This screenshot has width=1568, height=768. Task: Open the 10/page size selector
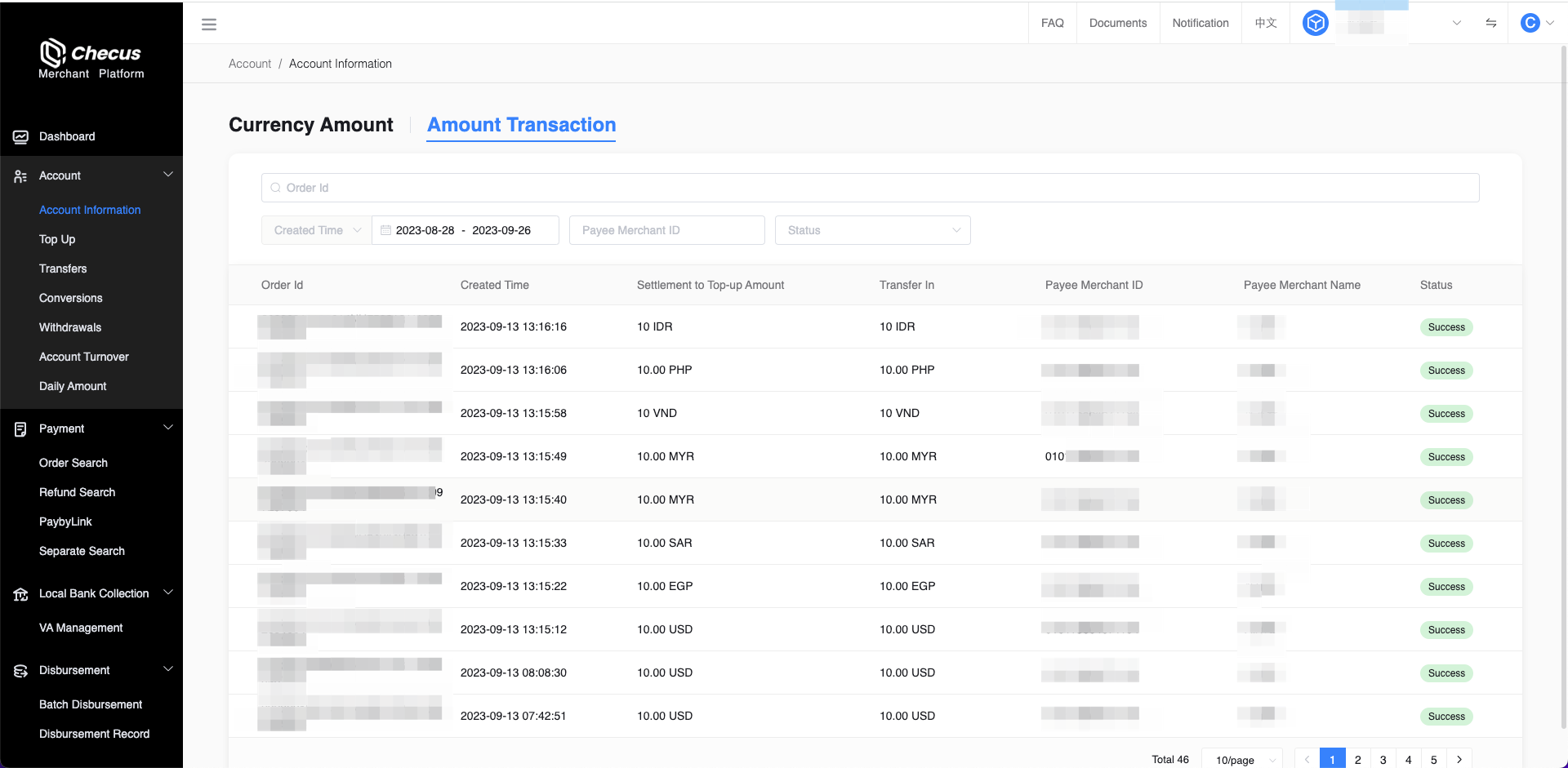click(1242, 760)
